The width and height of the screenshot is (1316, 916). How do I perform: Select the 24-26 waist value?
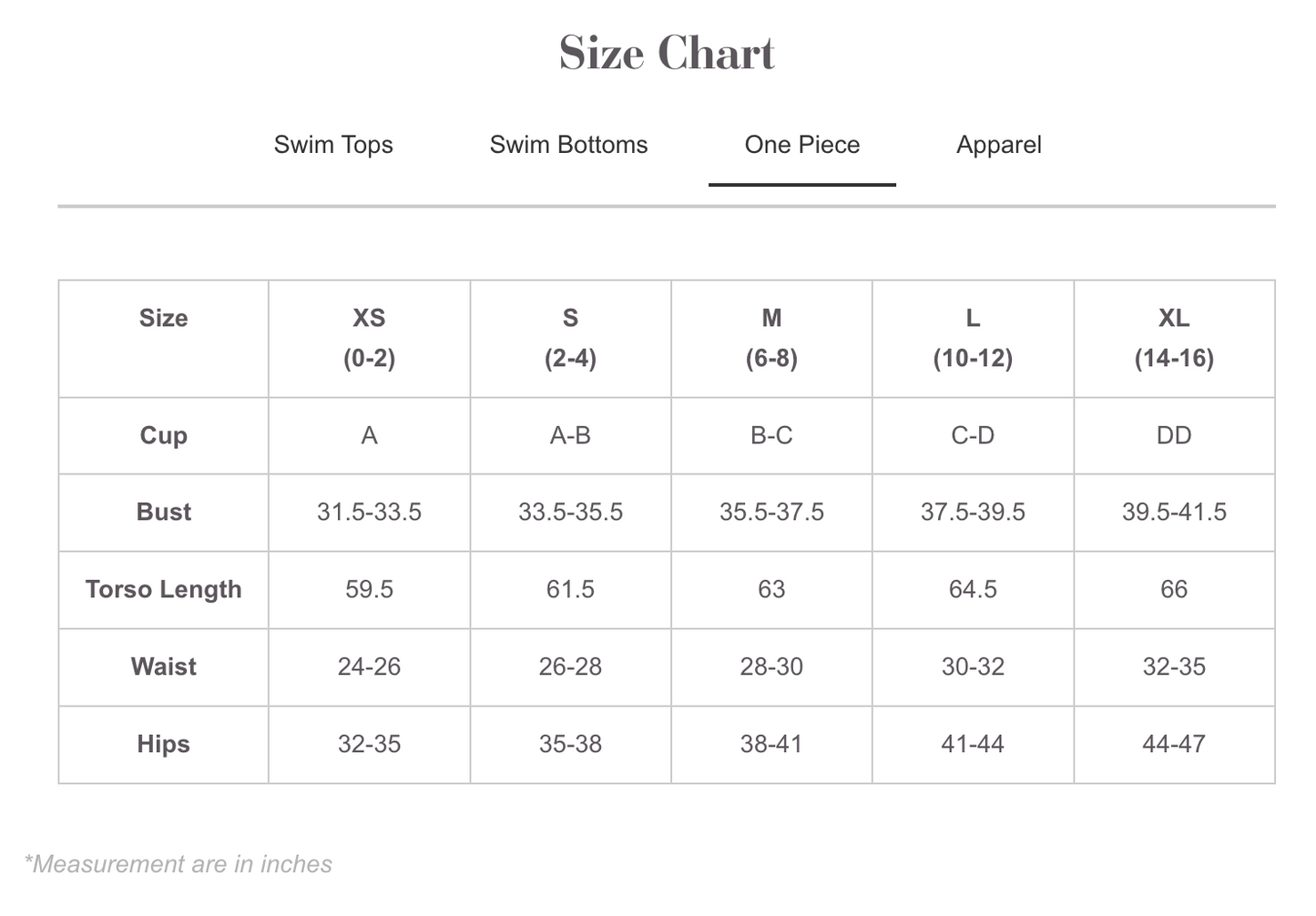[x=369, y=667]
